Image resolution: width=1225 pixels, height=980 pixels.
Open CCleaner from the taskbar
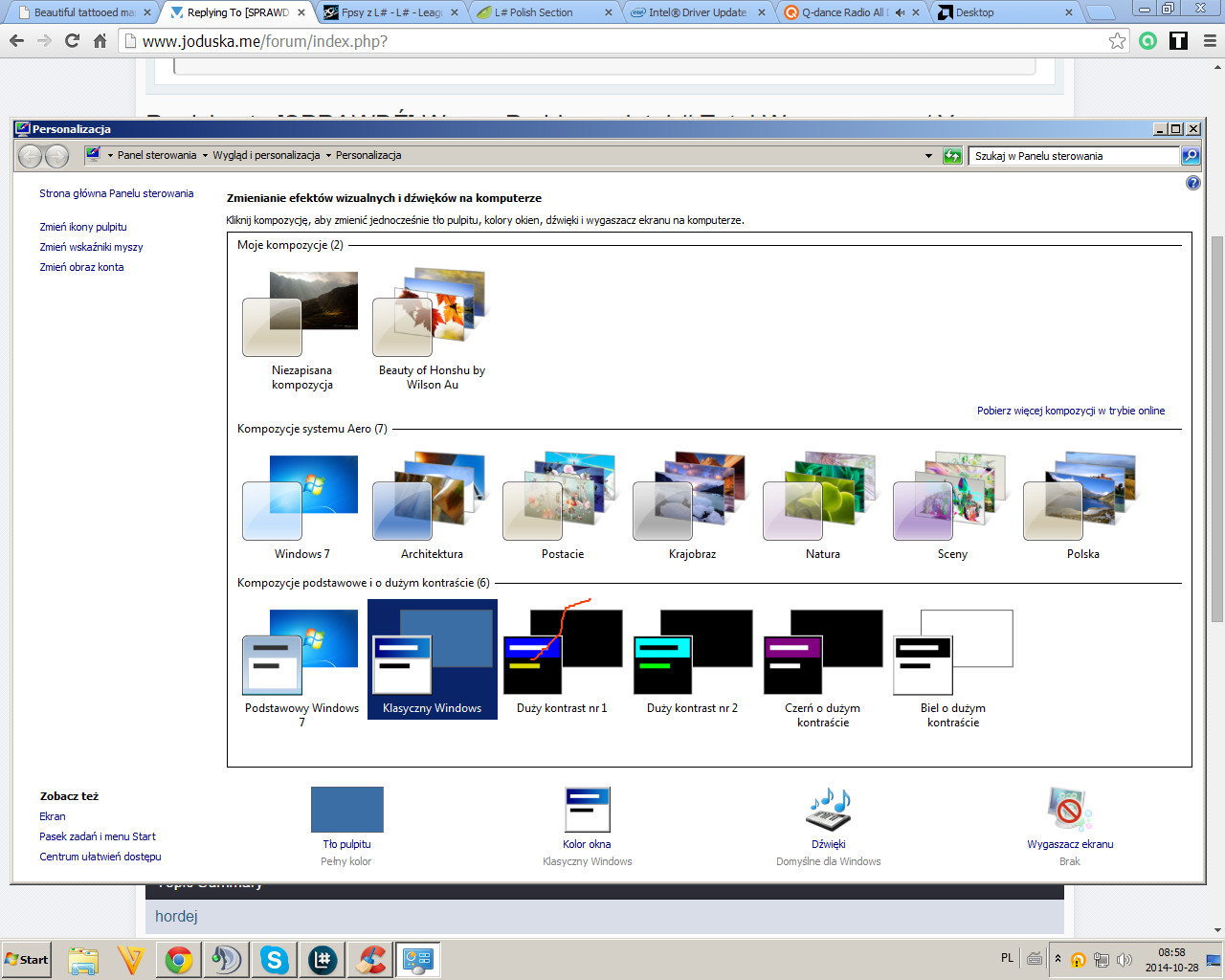coord(370,960)
